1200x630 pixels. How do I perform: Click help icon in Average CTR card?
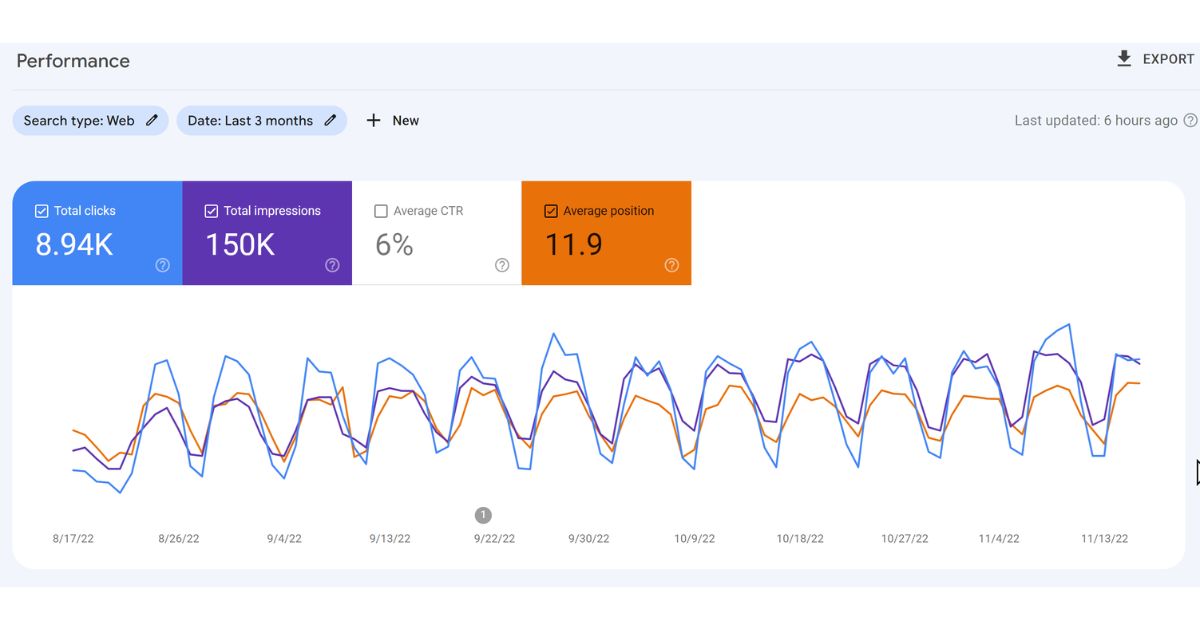click(x=502, y=265)
